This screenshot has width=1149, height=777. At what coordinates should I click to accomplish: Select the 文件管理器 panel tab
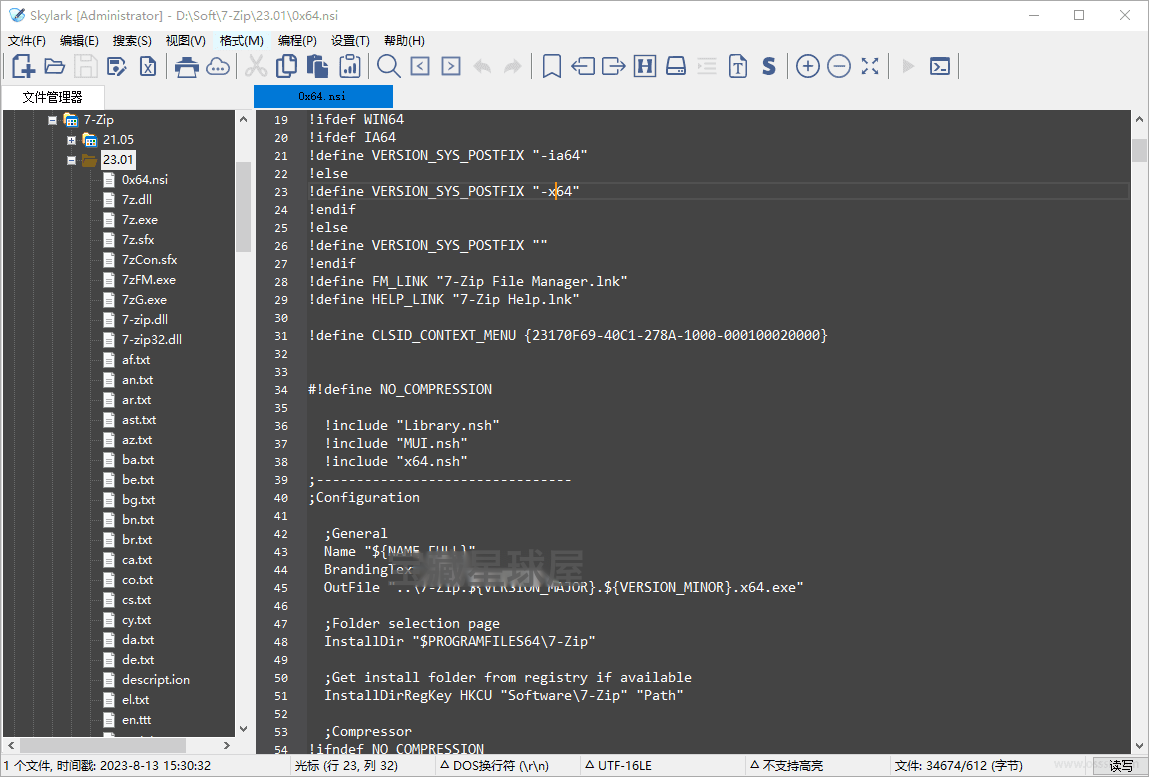53,97
